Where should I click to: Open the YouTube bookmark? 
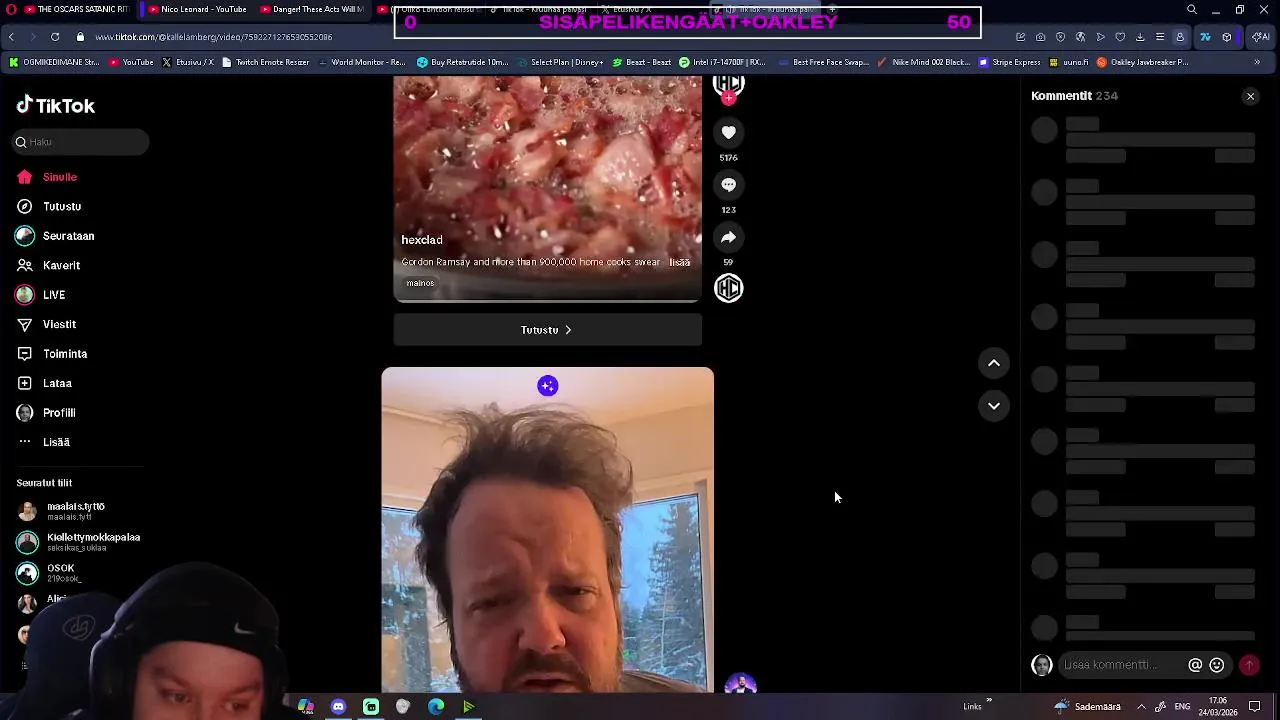click(131, 62)
